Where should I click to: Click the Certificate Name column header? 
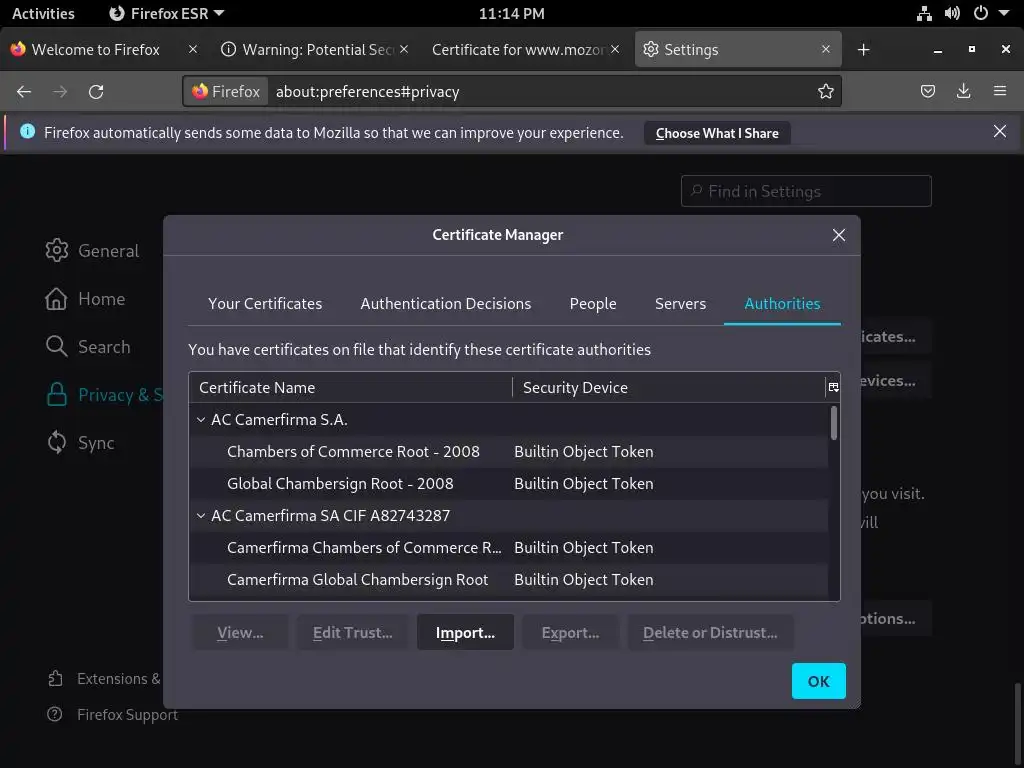point(350,387)
